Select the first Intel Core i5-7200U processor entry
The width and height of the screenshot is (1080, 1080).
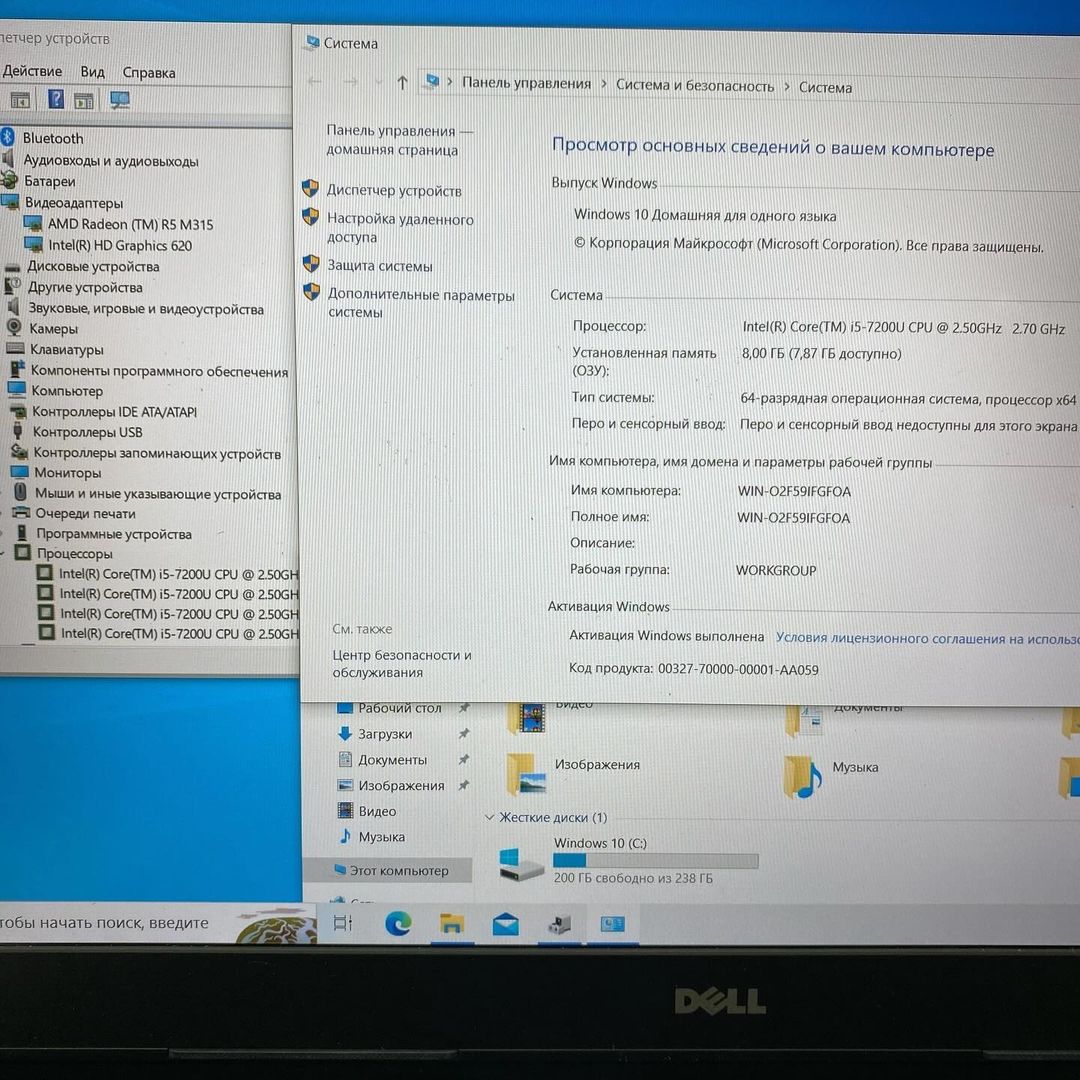click(x=178, y=574)
